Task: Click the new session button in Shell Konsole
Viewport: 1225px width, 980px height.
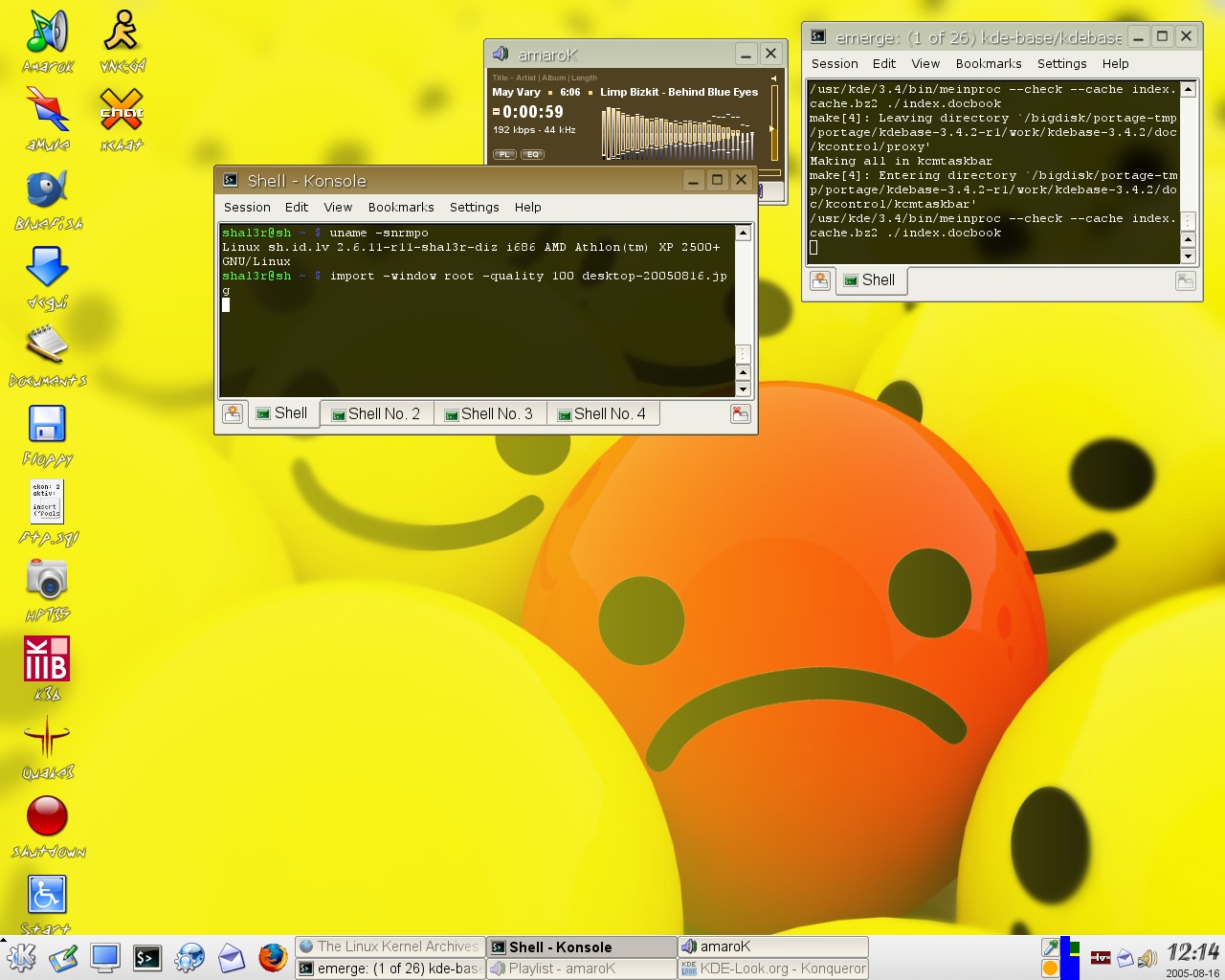Action: pyautogui.click(x=232, y=413)
